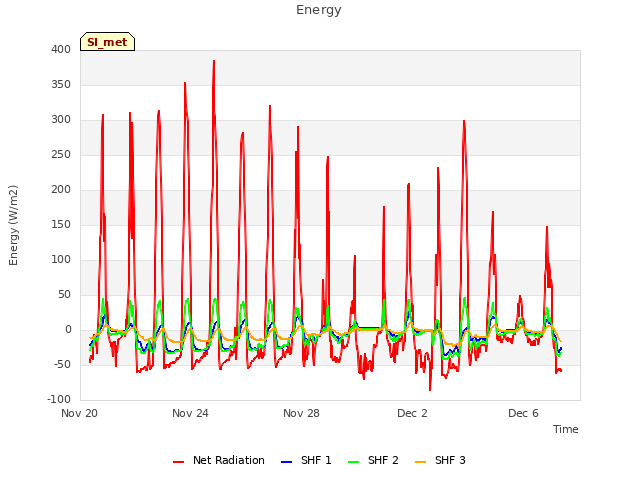Toggle the Net Radiation legend entry
This screenshot has height=480, width=640.
point(219,460)
